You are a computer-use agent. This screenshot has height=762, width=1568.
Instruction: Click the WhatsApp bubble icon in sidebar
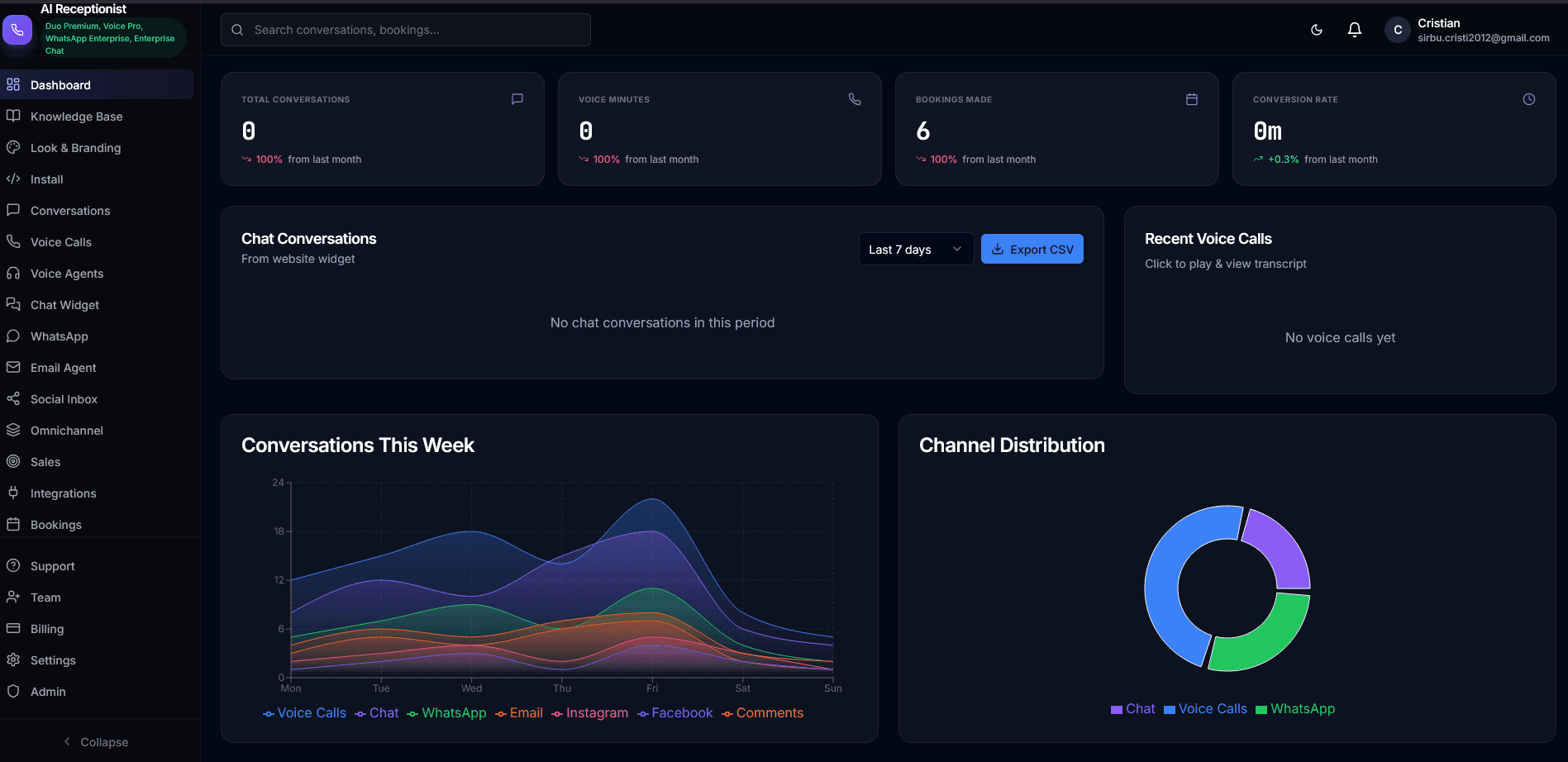pyautogui.click(x=13, y=336)
